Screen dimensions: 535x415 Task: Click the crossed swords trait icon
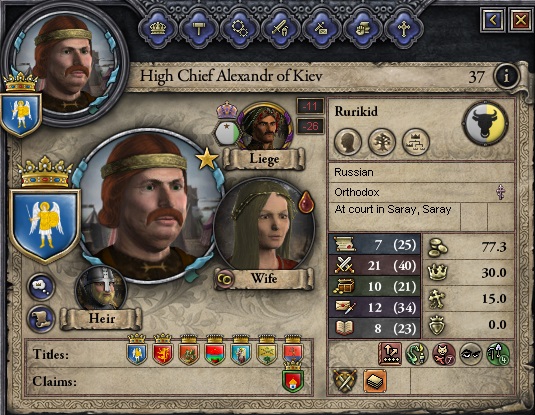pos(345,381)
